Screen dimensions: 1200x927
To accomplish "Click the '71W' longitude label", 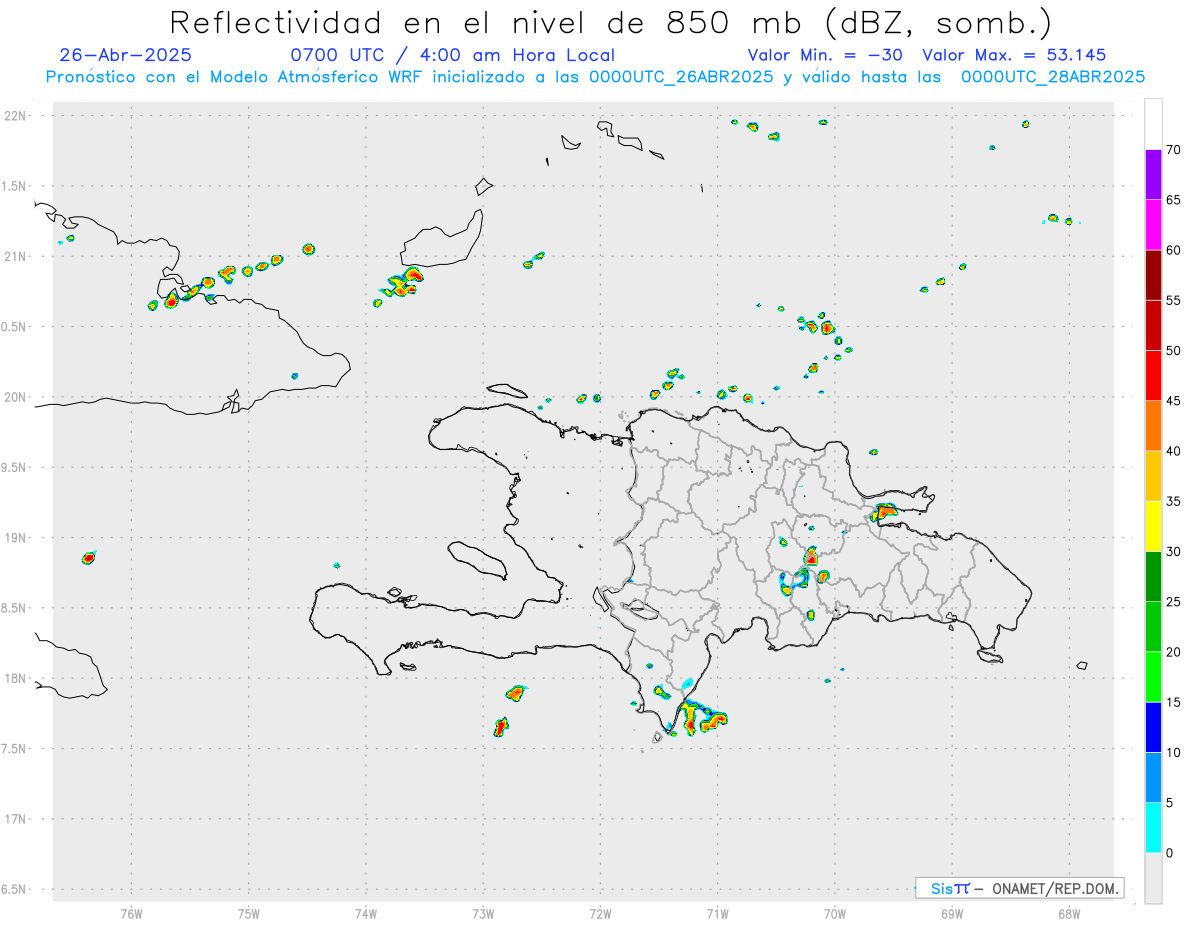I will click(x=717, y=913).
